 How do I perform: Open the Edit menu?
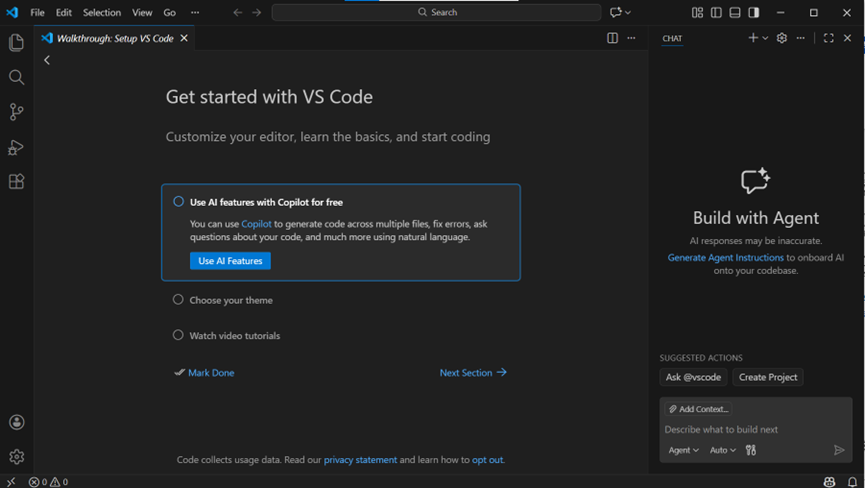pos(63,12)
